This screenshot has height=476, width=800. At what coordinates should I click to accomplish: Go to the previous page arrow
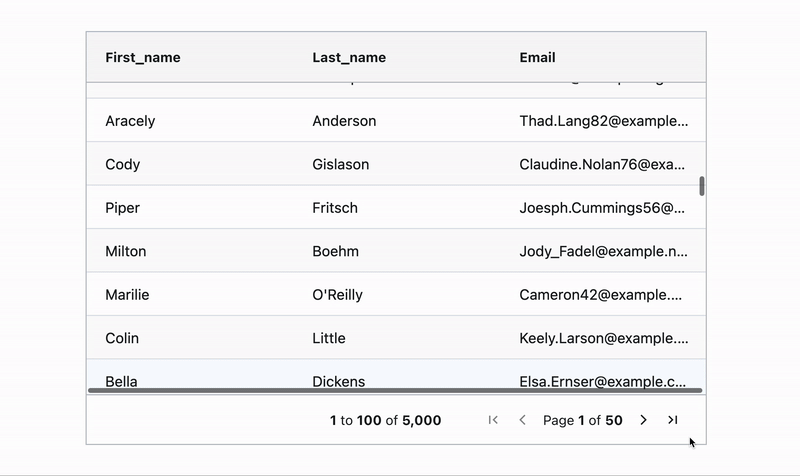pyautogui.click(x=522, y=420)
